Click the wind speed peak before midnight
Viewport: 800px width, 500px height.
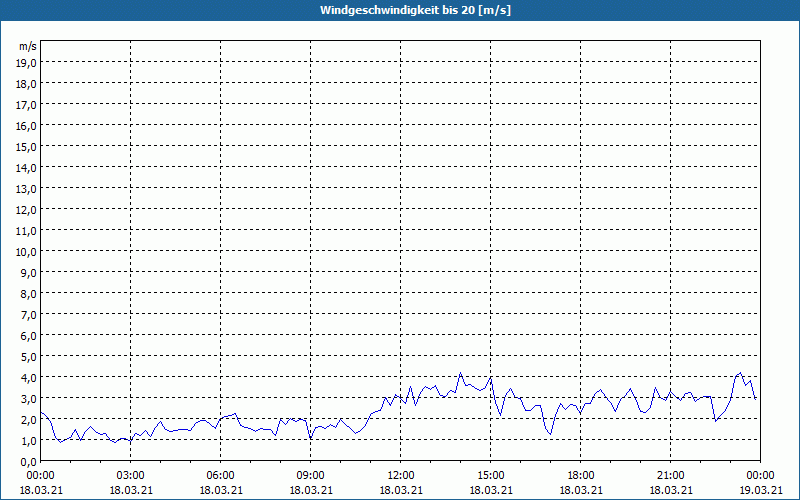click(740, 373)
